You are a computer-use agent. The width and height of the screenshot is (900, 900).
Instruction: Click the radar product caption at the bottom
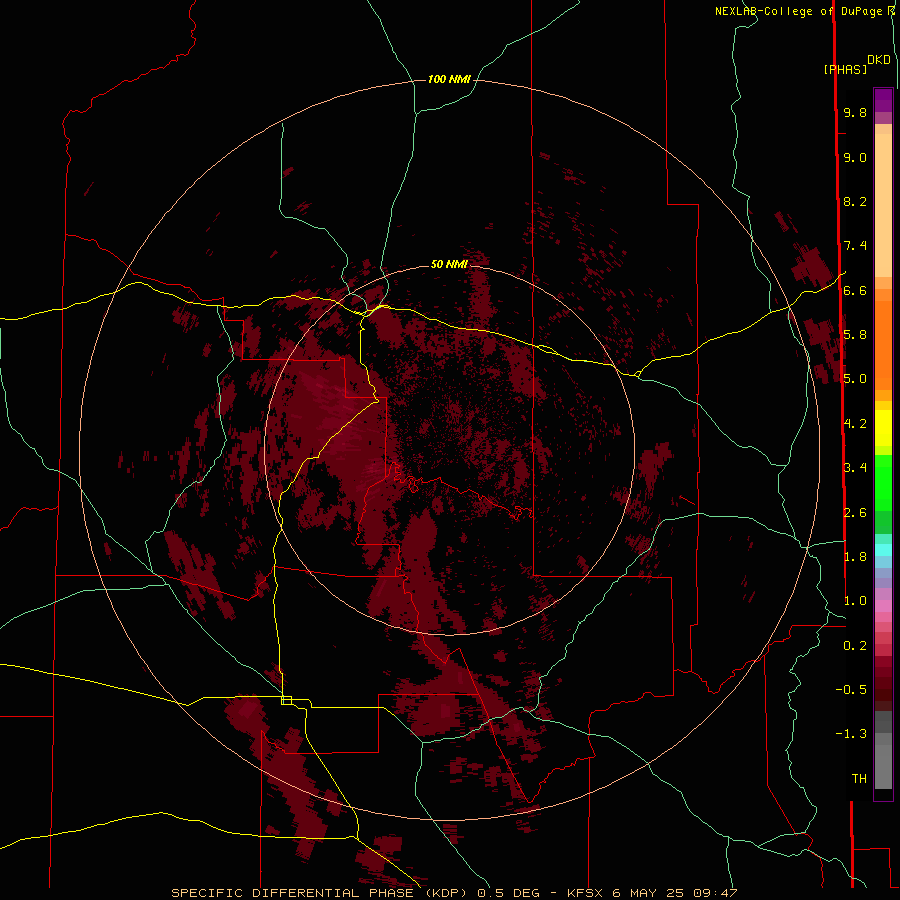[x=454, y=893]
